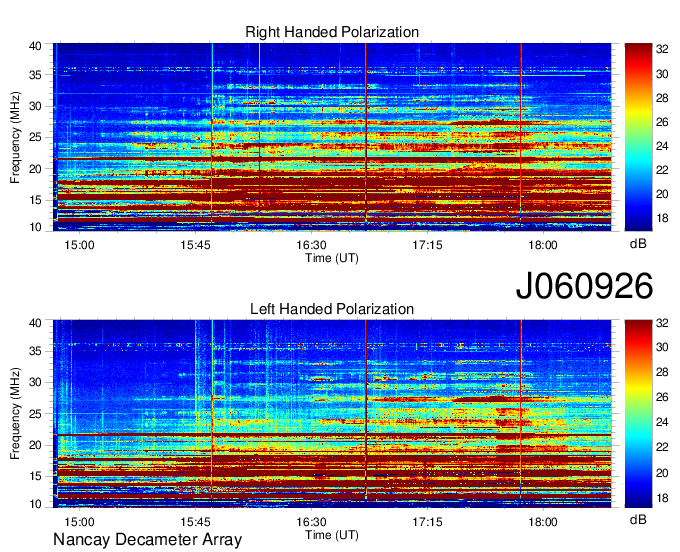Click the J060926 observation label
The width and height of the screenshot is (680, 552).
[x=584, y=286]
